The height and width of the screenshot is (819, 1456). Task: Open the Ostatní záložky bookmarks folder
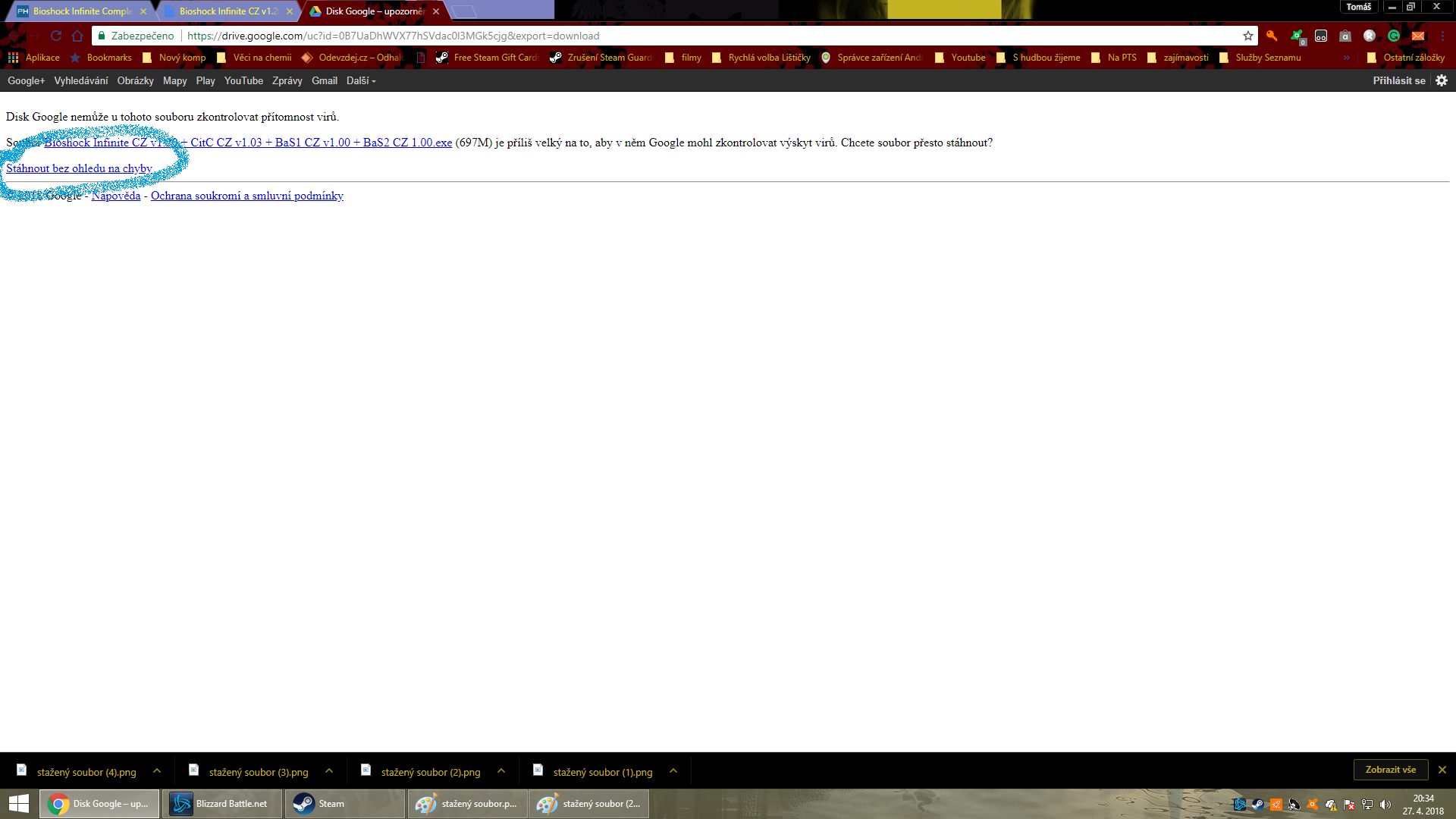pyautogui.click(x=1406, y=58)
